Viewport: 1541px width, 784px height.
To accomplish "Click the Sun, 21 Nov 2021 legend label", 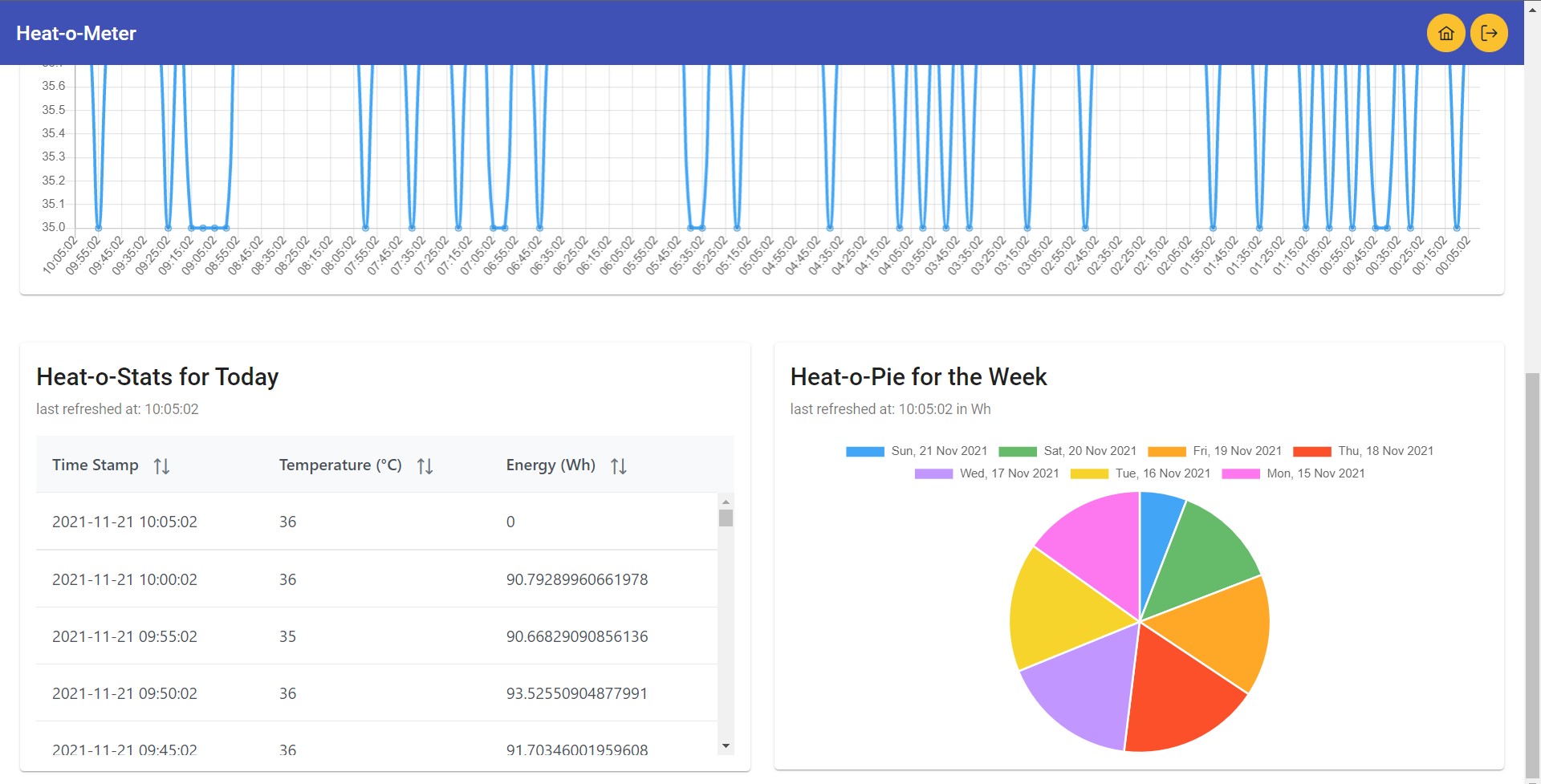I will click(x=939, y=451).
